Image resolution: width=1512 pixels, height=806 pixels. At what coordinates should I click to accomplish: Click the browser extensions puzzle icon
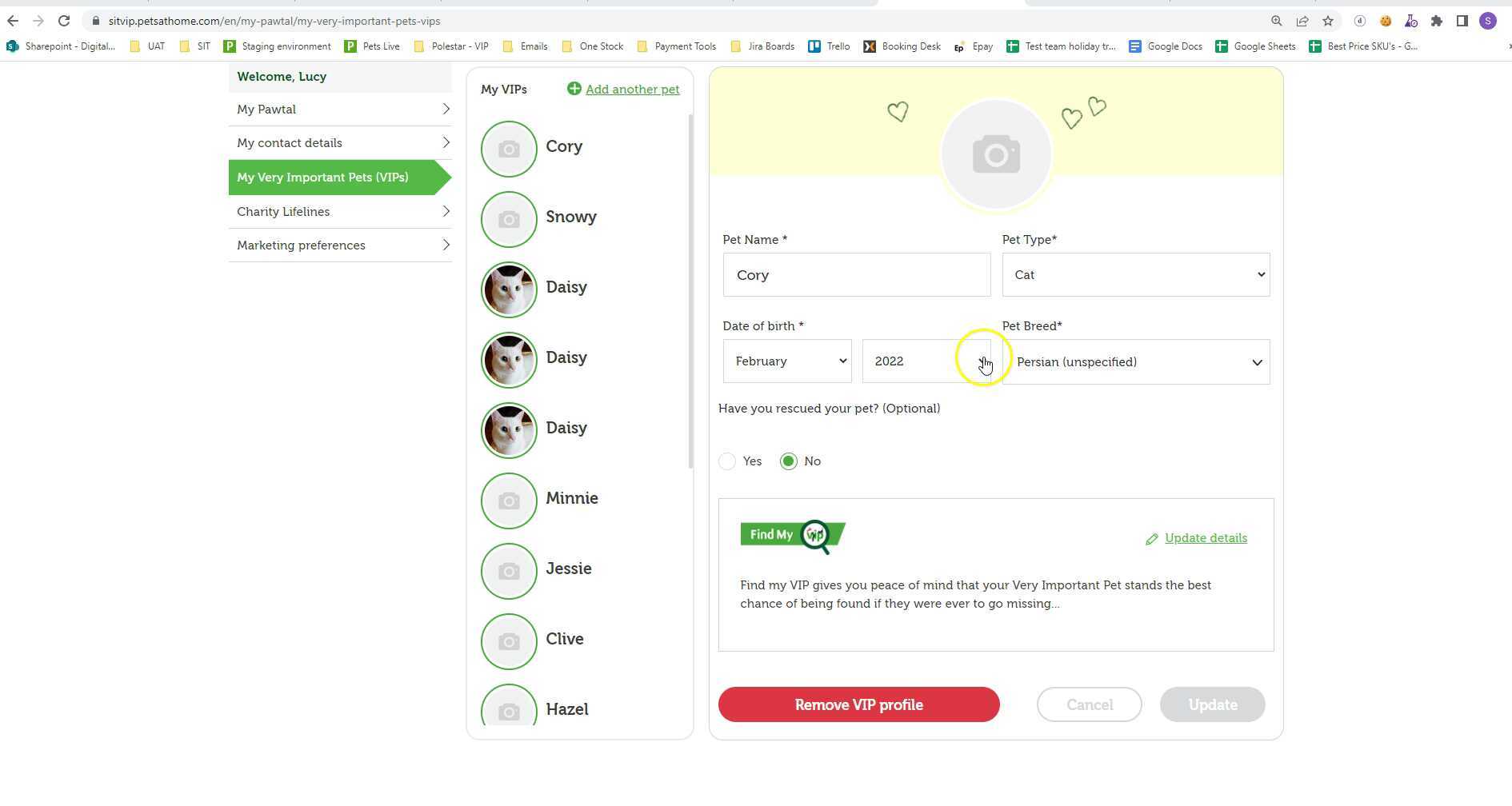pyautogui.click(x=1436, y=21)
